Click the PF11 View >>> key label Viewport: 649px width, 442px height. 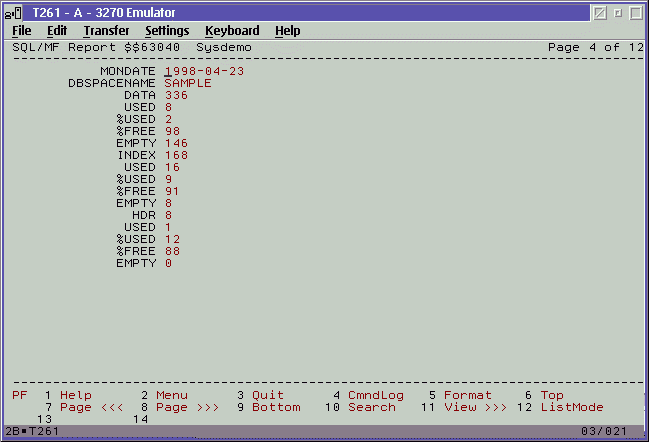click(x=476, y=407)
